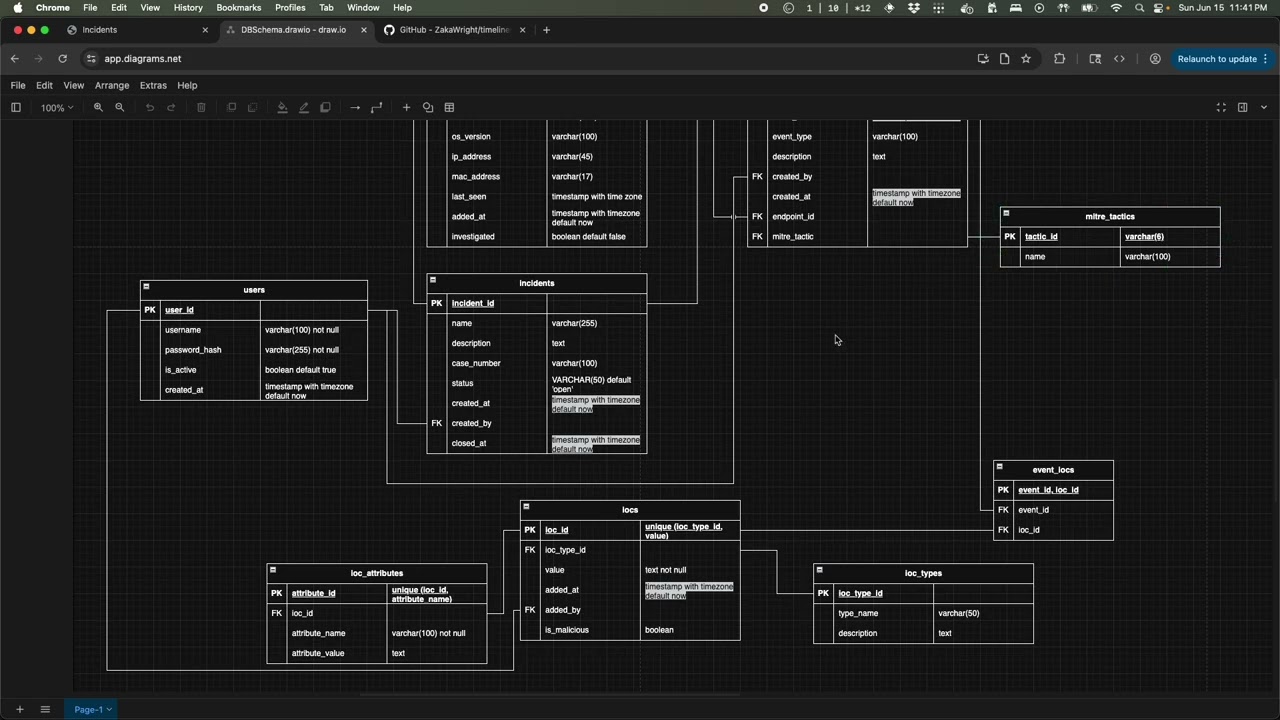Click the browser back arrow
The height and width of the screenshot is (720, 1280).
[x=15, y=59]
